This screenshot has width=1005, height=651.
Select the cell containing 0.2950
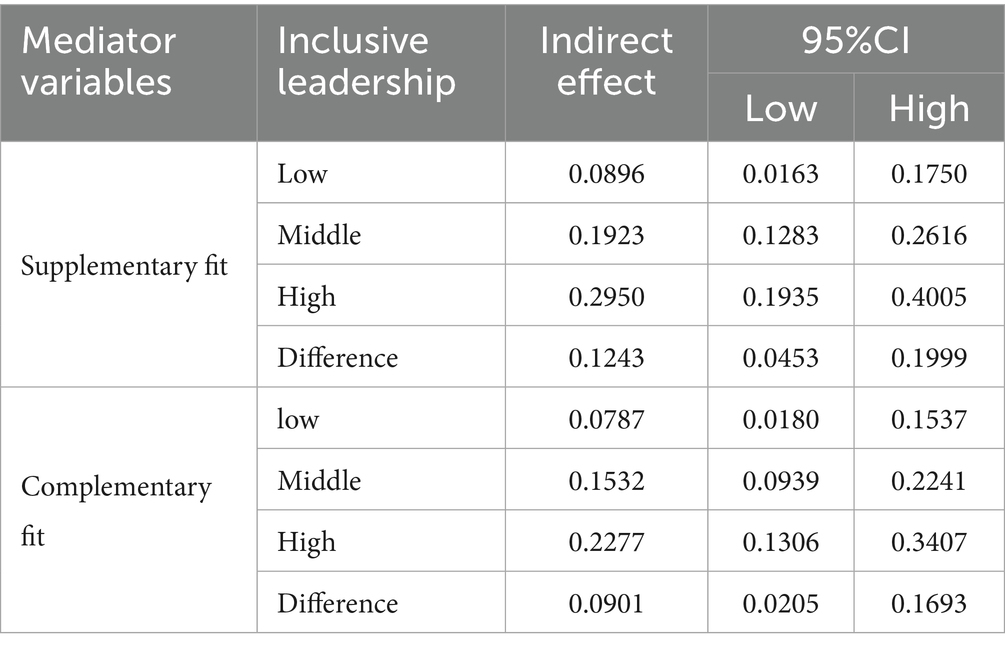pyautogui.click(x=606, y=295)
